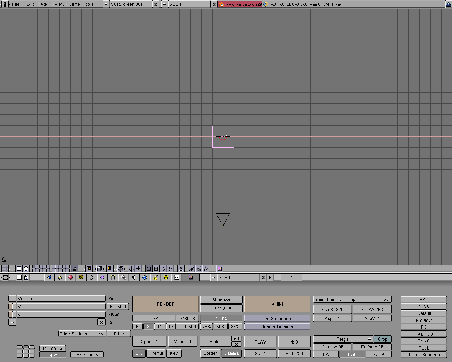Toggle the Crop button beside format menu
This screenshot has width=452, height=362.
(382, 339)
